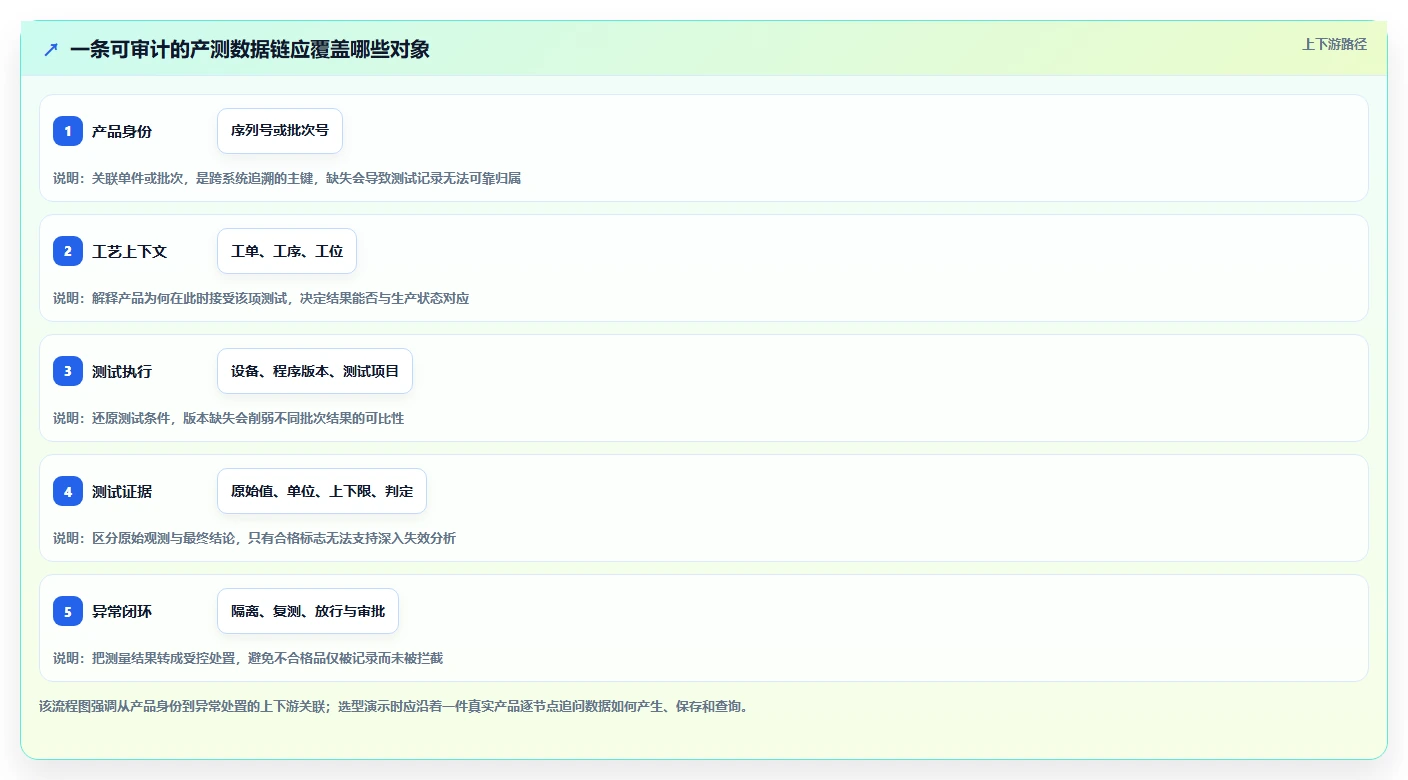Click the step 3 number badge
This screenshot has width=1408, height=780.
(68, 371)
